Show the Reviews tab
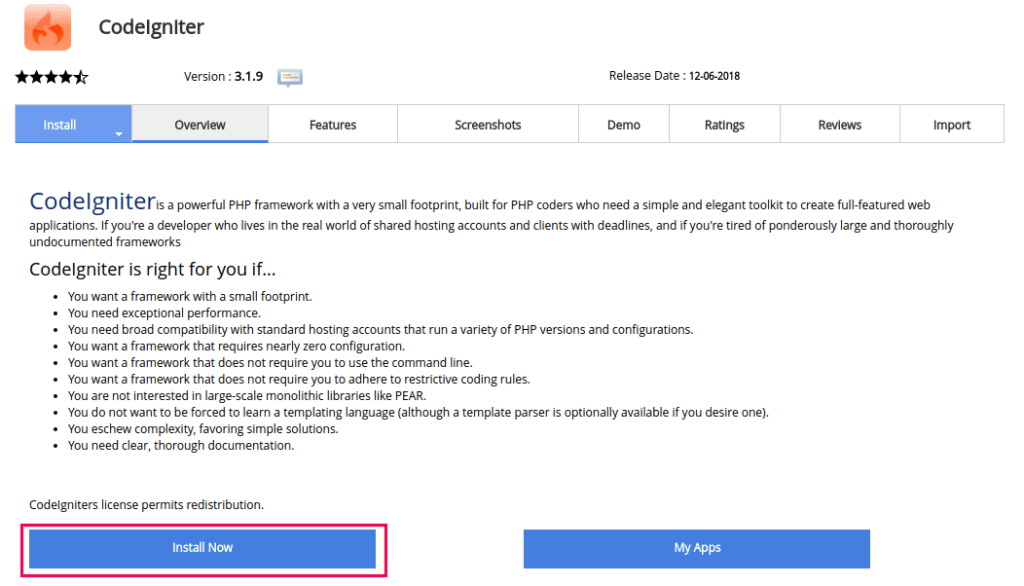Viewport: 1024px width, 586px height. (840, 125)
